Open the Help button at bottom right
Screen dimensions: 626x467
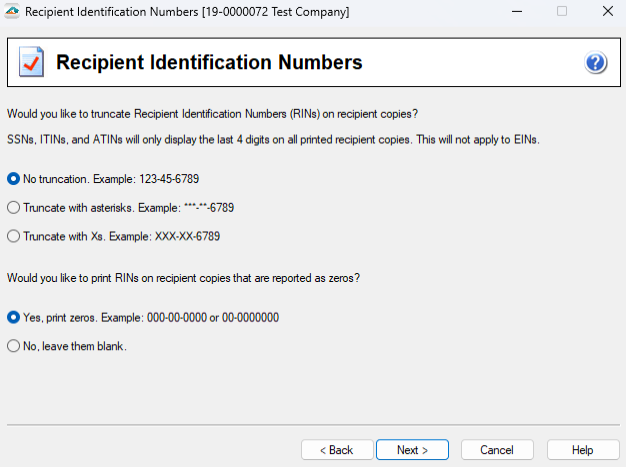click(583, 450)
